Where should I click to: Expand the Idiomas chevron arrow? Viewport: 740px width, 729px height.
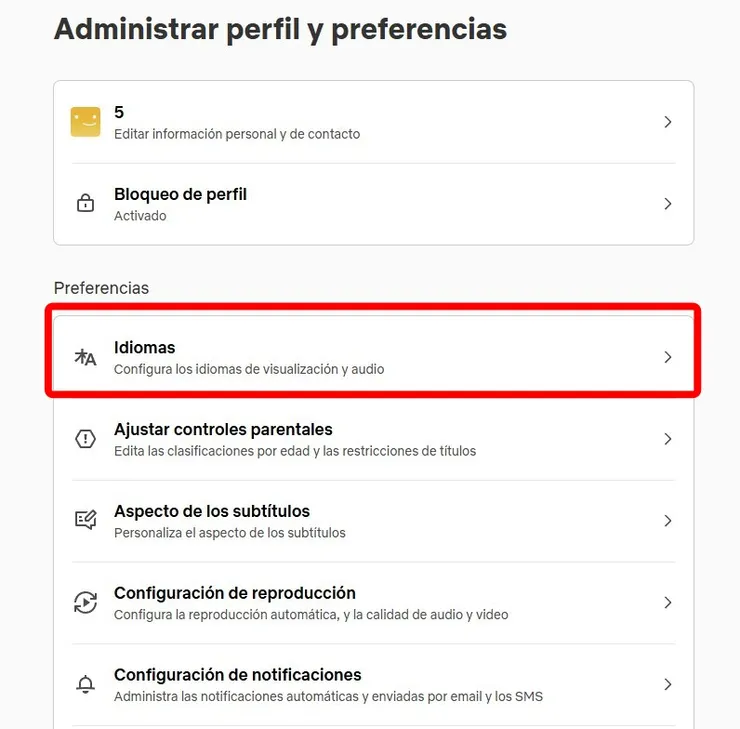668,357
